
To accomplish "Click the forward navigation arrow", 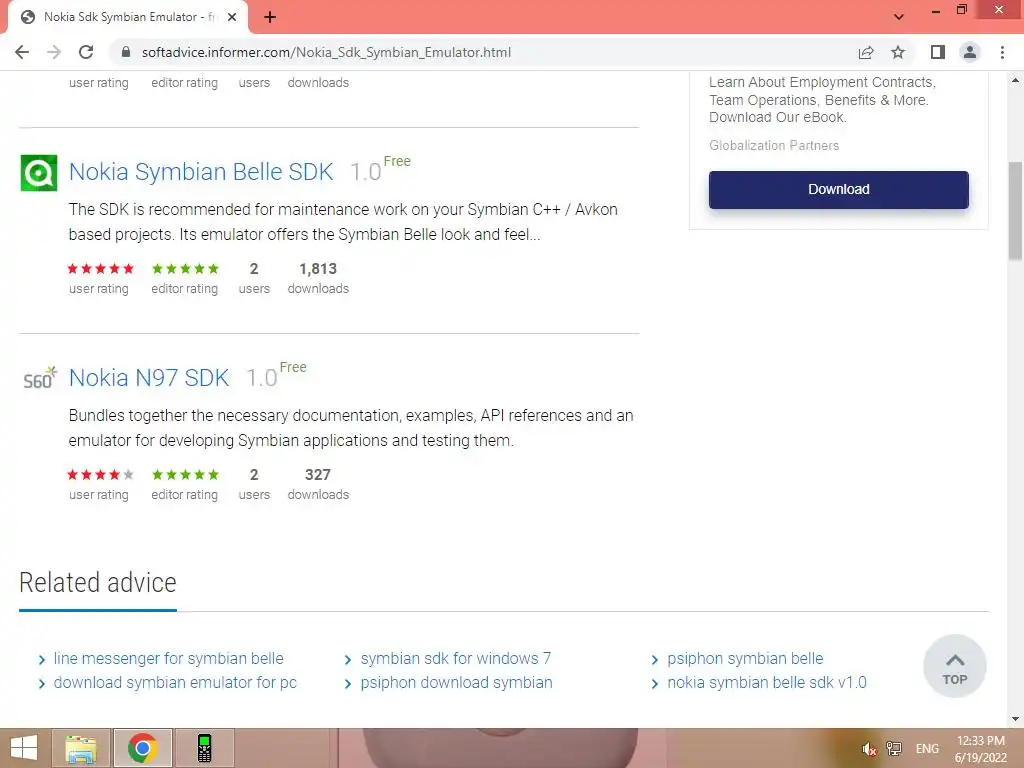I will (54, 52).
